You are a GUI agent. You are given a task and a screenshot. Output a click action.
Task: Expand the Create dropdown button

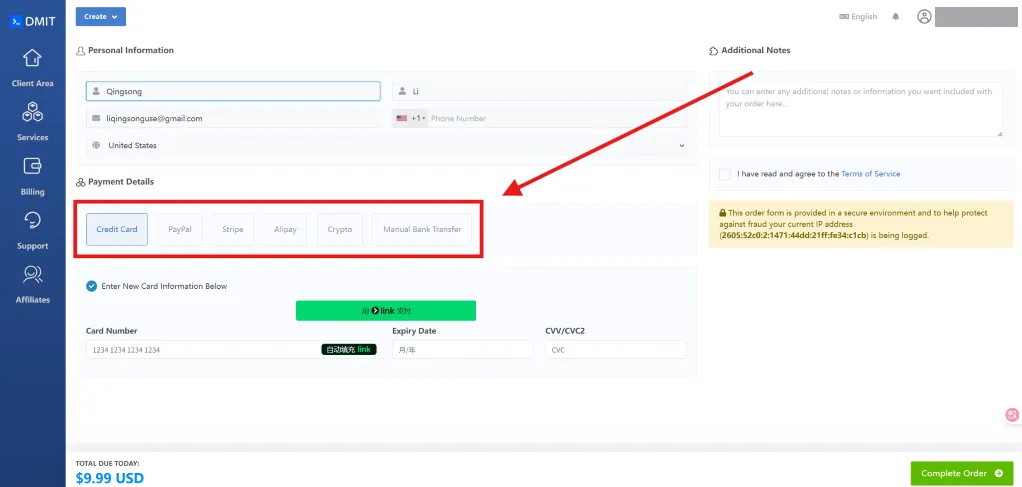100,16
